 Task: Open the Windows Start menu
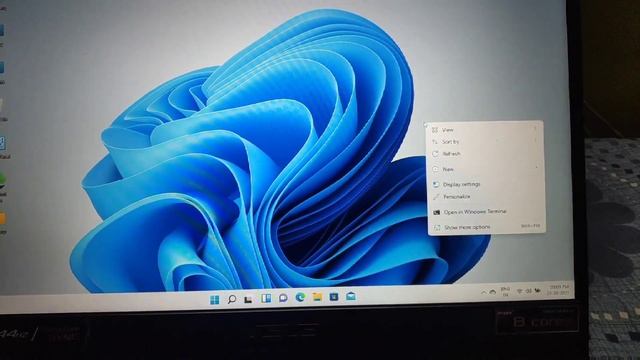[x=214, y=300]
